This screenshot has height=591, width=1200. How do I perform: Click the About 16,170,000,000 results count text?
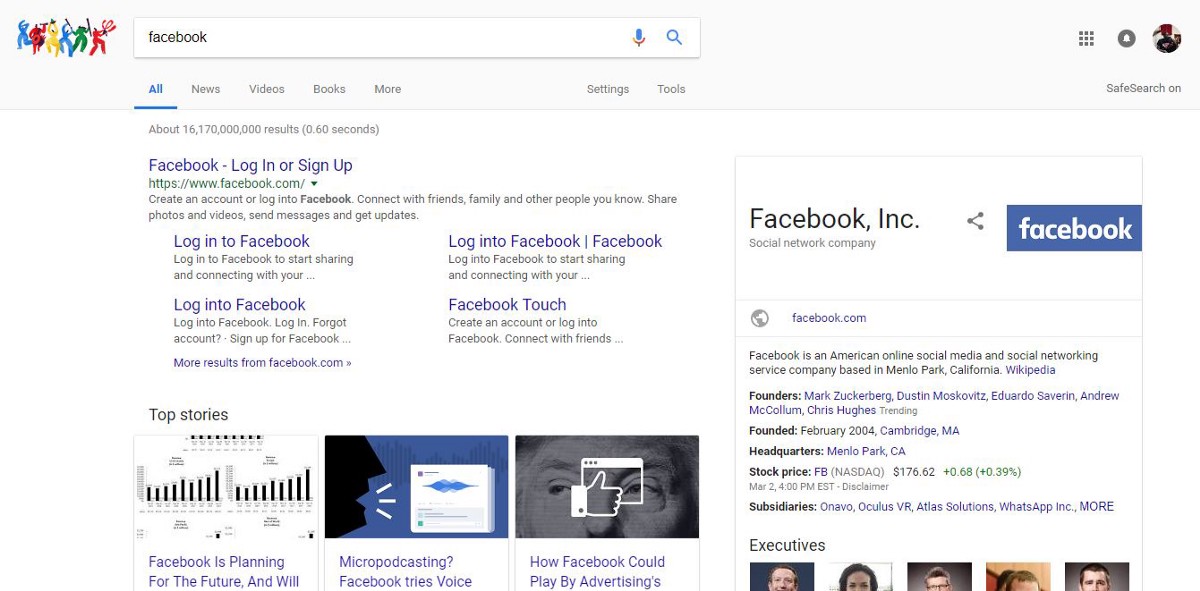click(263, 129)
